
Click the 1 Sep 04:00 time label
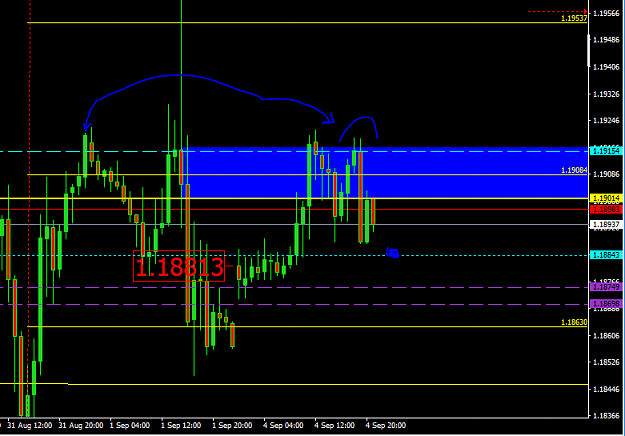130,426
